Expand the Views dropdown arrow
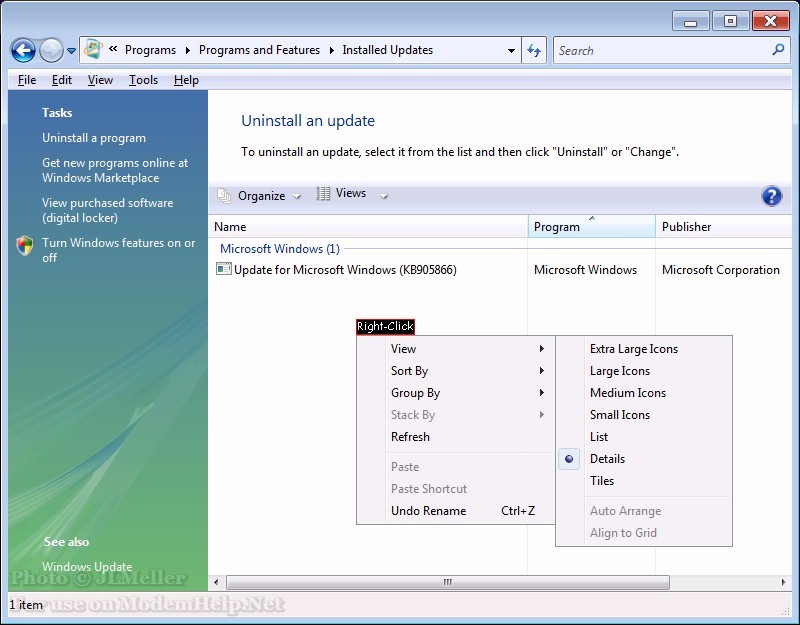The image size is (800, 625). coord(384,196)
